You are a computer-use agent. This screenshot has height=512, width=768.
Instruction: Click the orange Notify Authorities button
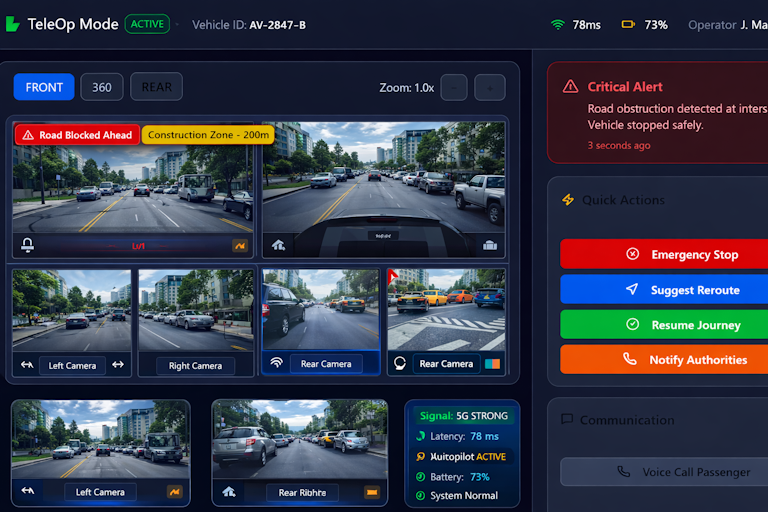pos(664,359)
